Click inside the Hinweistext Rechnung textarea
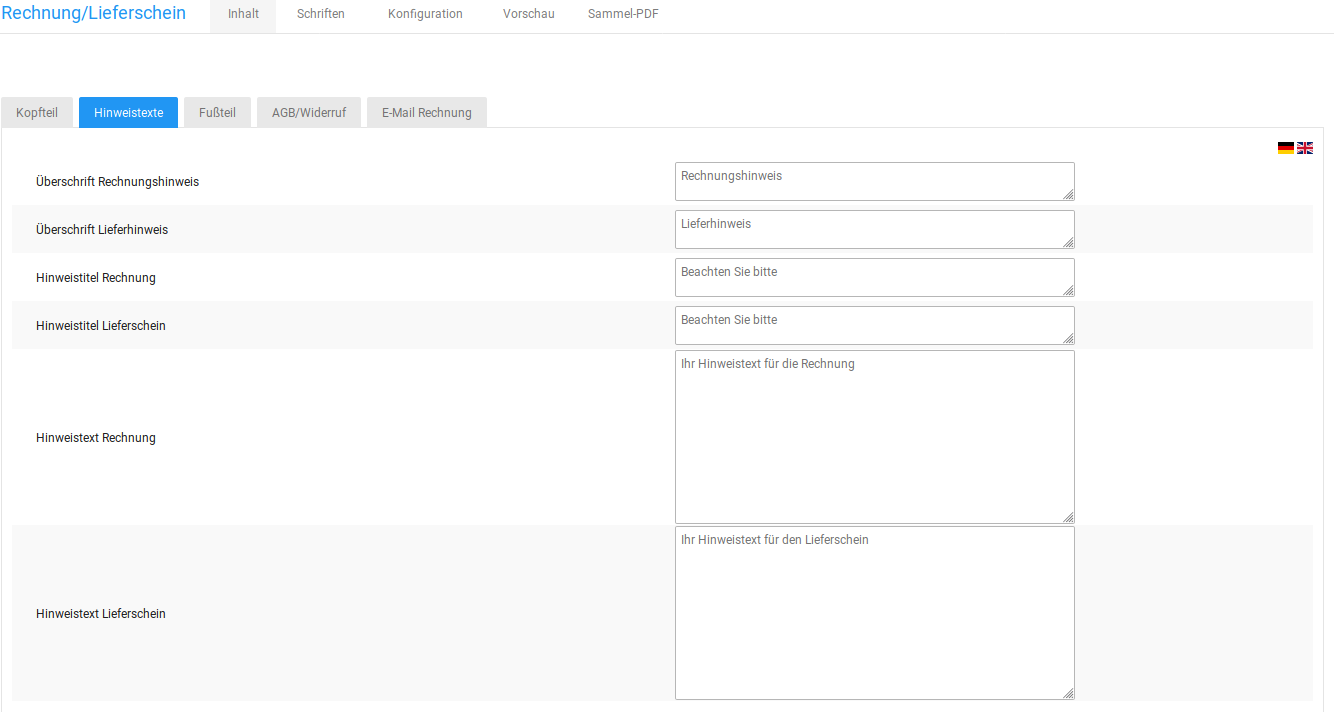Screen dimensions: 1334x712 [874, 437]
